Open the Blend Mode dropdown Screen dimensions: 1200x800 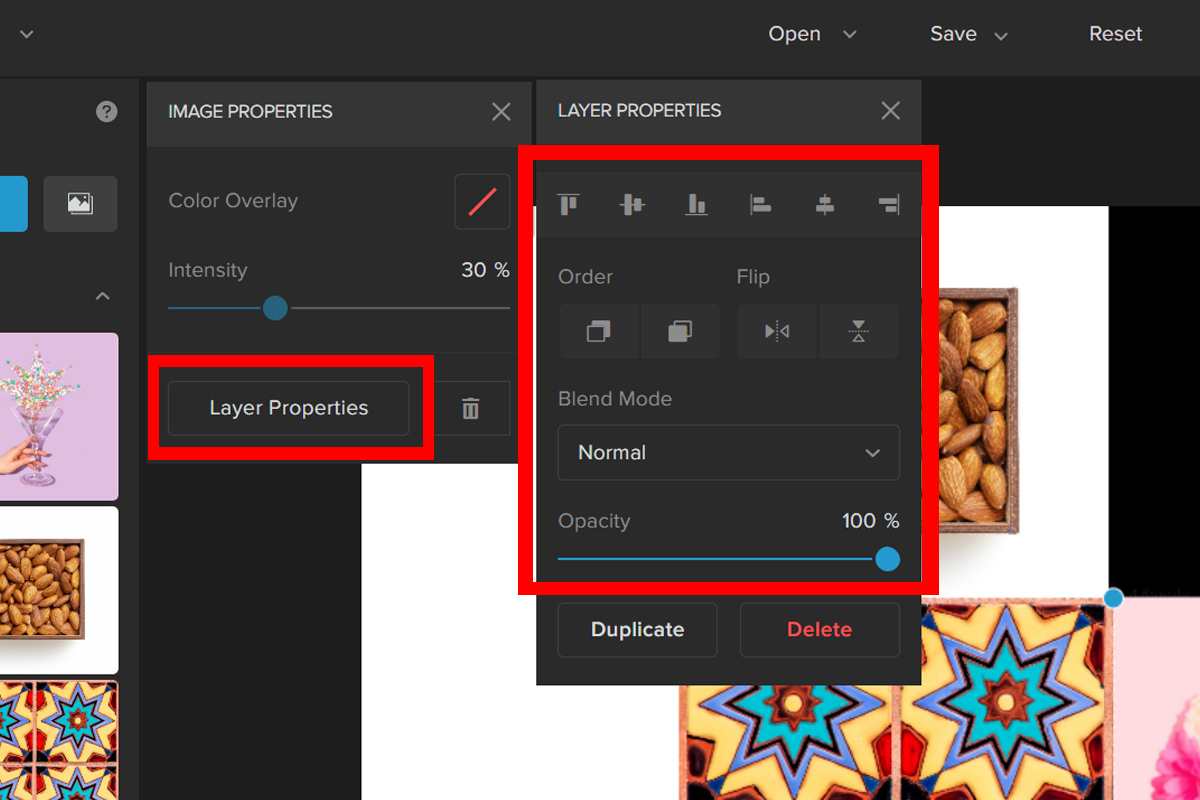pos(728,453)
